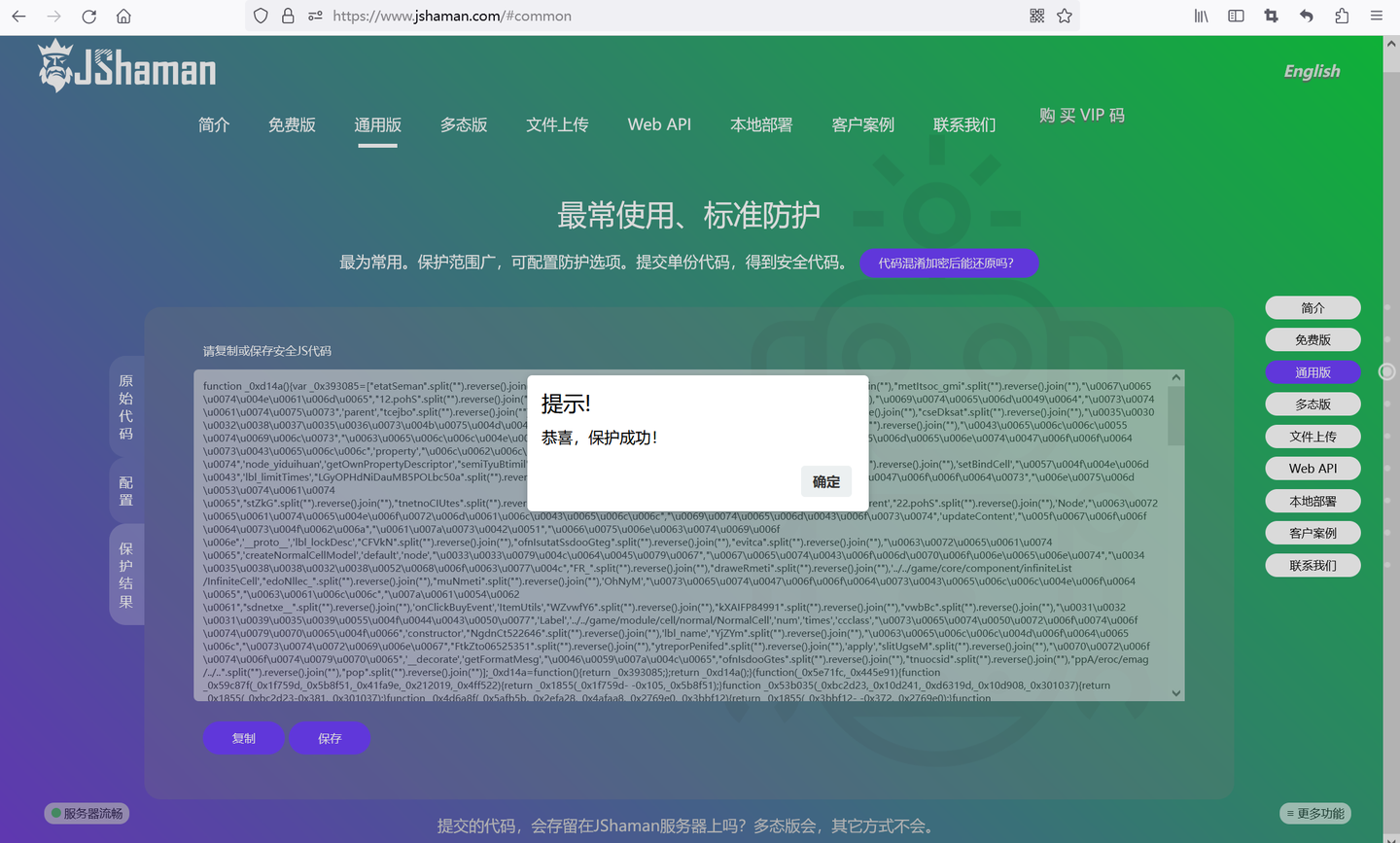Image resolution: width=1400 pixels, height=843 pixels.
Task: Expand the 更多功能 menu button
Action: click(x=1315, y=813)
